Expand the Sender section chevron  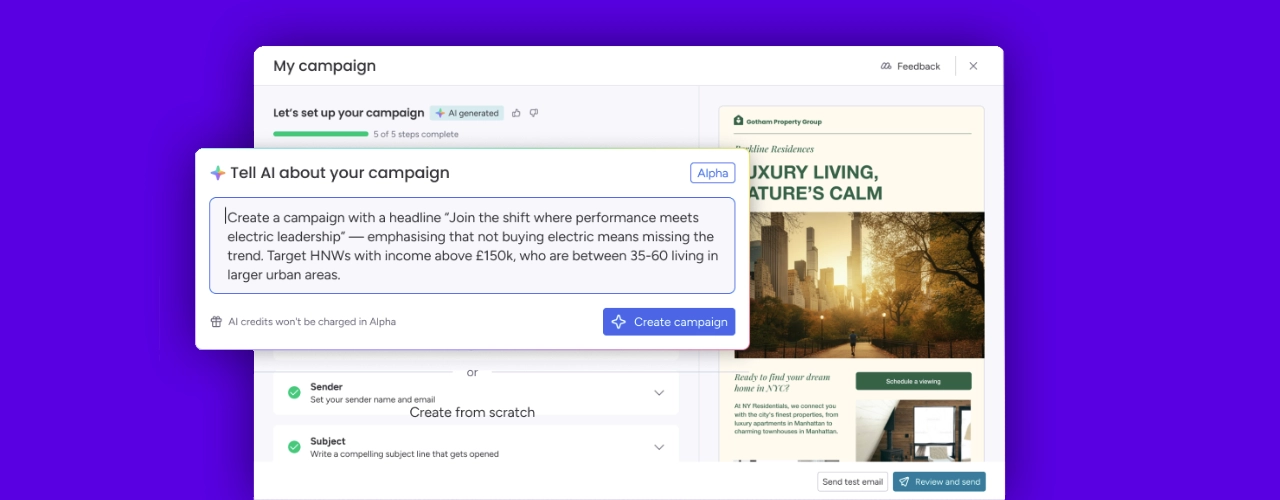tap(658, 393)
